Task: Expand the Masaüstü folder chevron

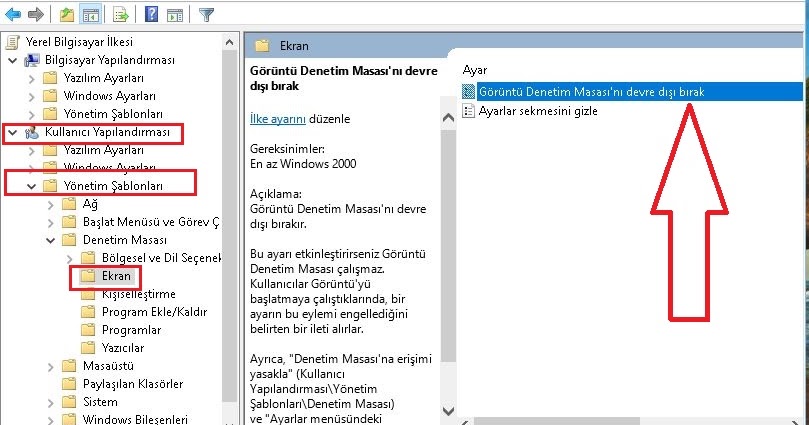Action: point(51,366)
